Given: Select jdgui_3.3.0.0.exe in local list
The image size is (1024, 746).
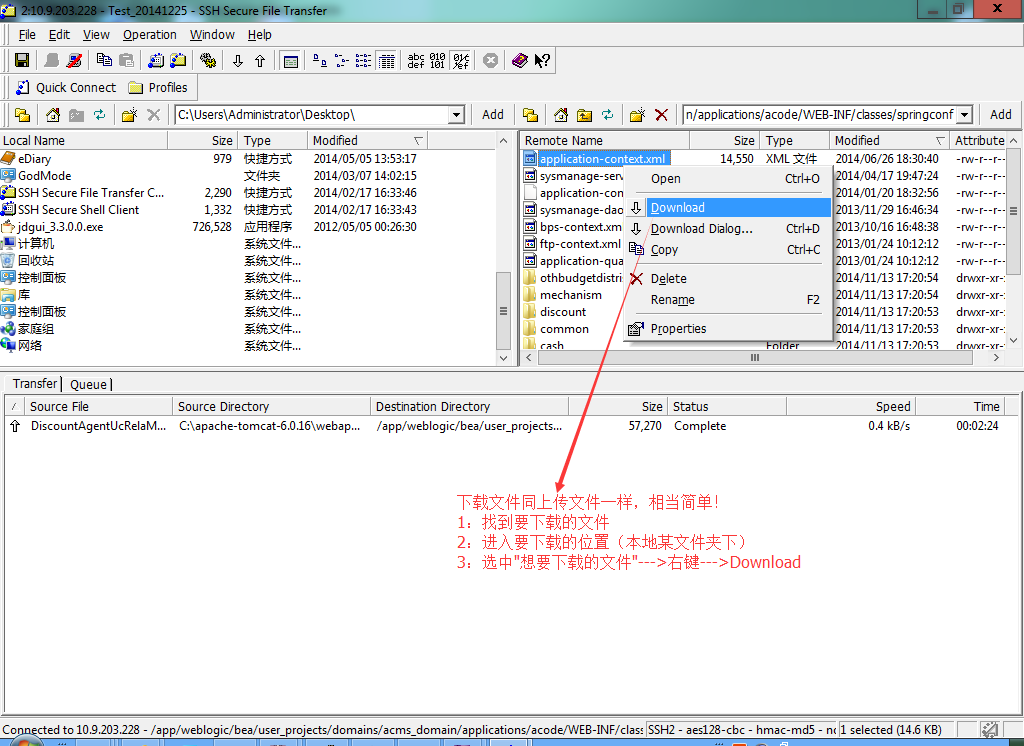Looking at the screenshot, I should [x=60, y=227].
